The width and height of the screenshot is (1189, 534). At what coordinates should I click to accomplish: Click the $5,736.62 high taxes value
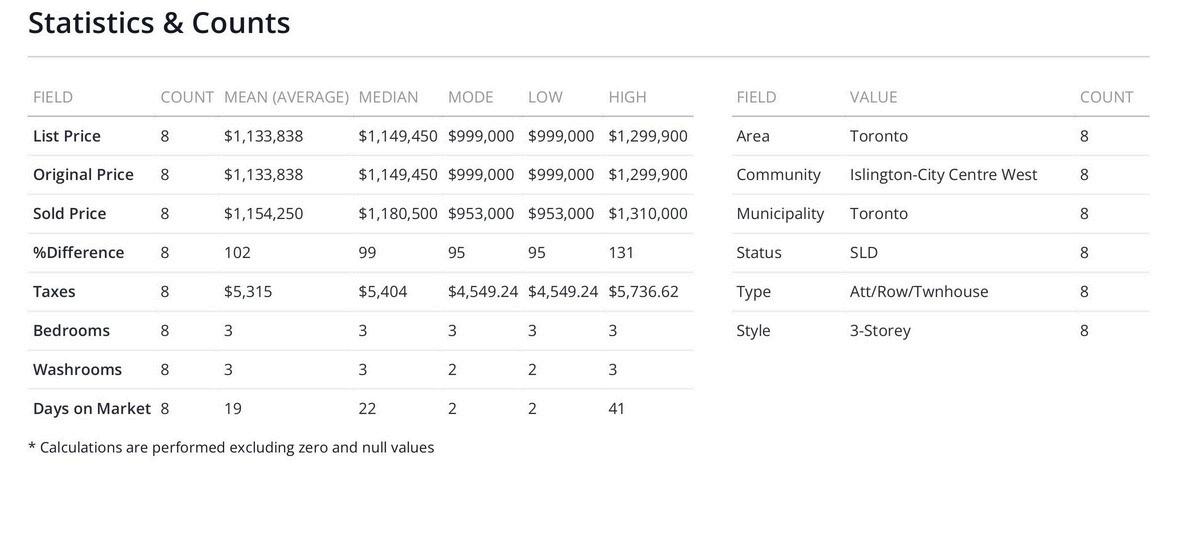643,292
